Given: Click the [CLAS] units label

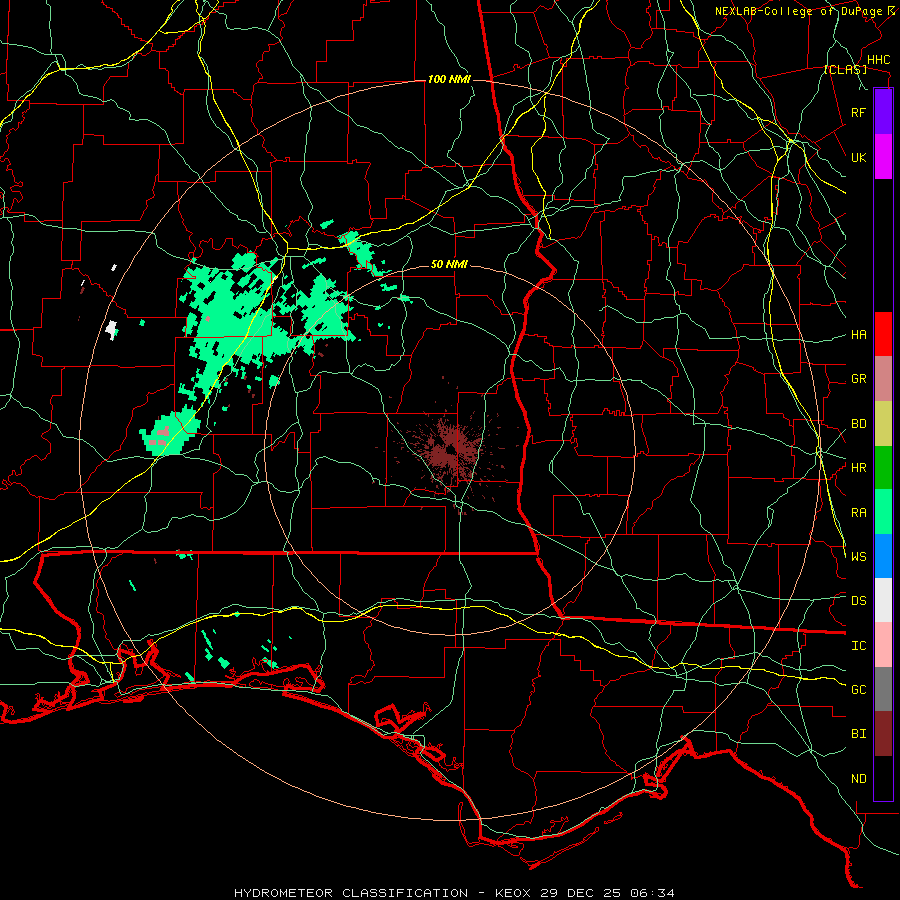Looking at the screenshot, I should click(845, 69).
